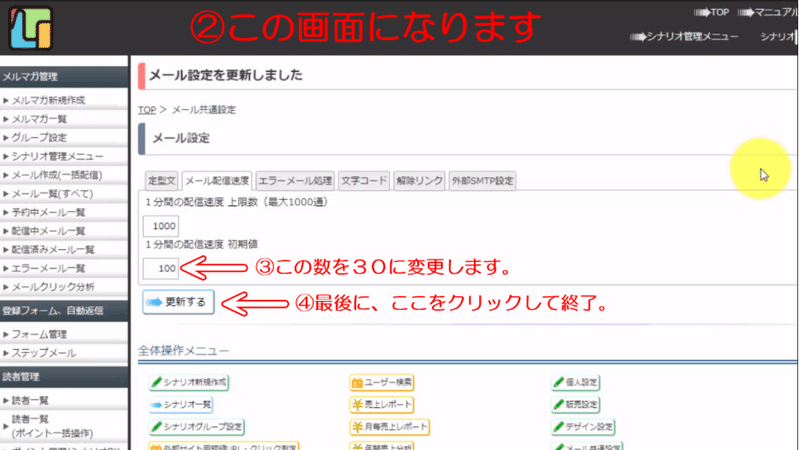Click 全体操作メニュー heading

click(x=184, y=351)
